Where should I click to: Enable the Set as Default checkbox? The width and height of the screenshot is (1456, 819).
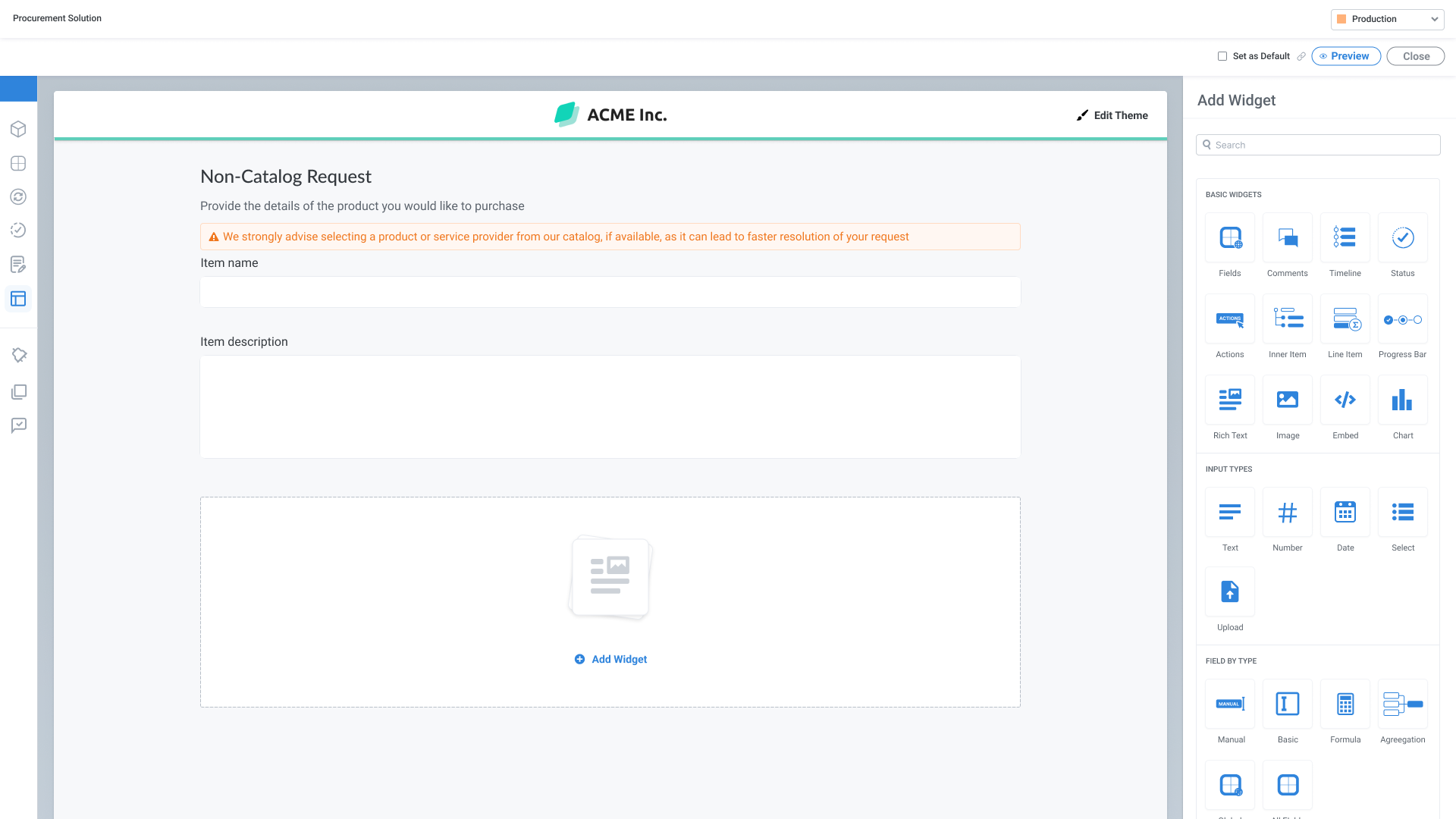click(x=1222, y=56)
